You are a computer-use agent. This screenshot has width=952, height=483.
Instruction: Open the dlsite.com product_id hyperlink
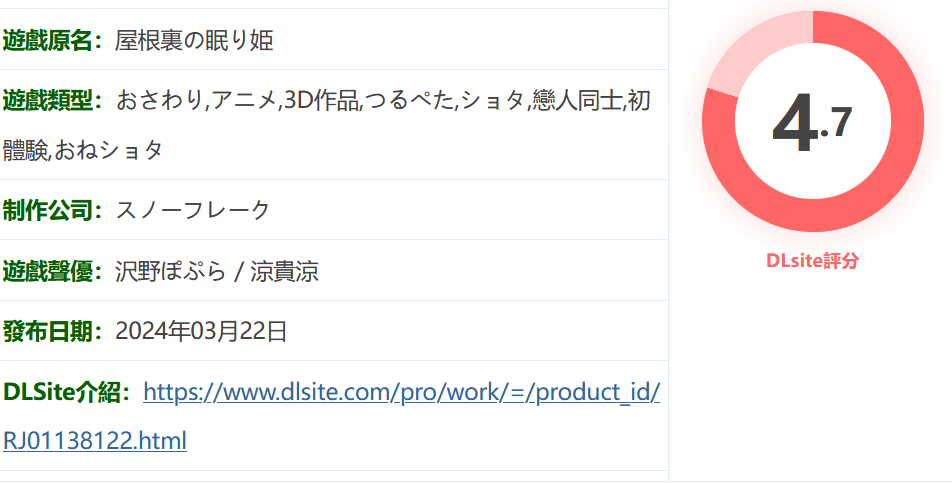point(401,393)
